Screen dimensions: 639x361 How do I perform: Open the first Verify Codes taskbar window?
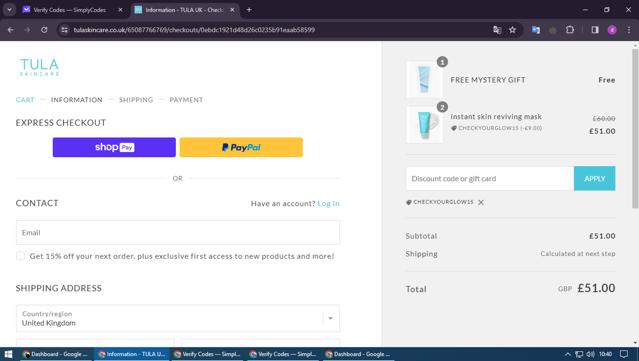coord(207,354)
